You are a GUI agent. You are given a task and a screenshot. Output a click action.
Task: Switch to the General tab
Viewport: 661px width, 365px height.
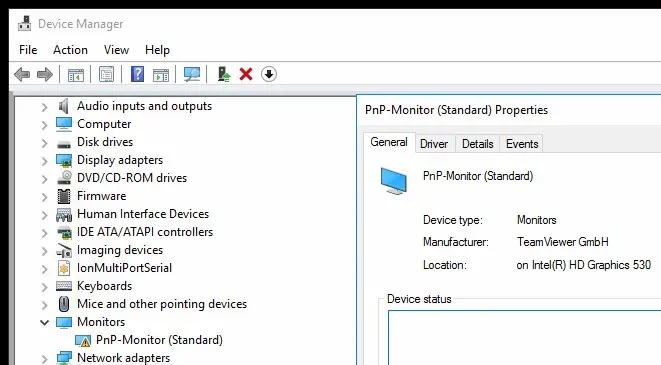point(389,142)
